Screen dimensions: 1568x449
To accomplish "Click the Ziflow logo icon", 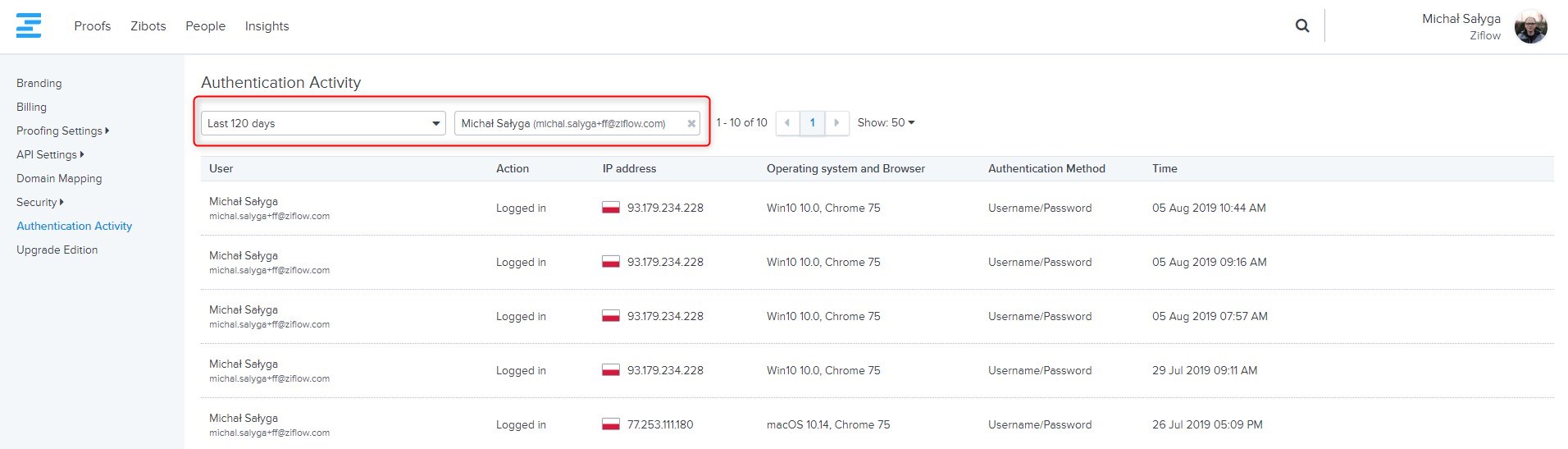I will [29, 25].
